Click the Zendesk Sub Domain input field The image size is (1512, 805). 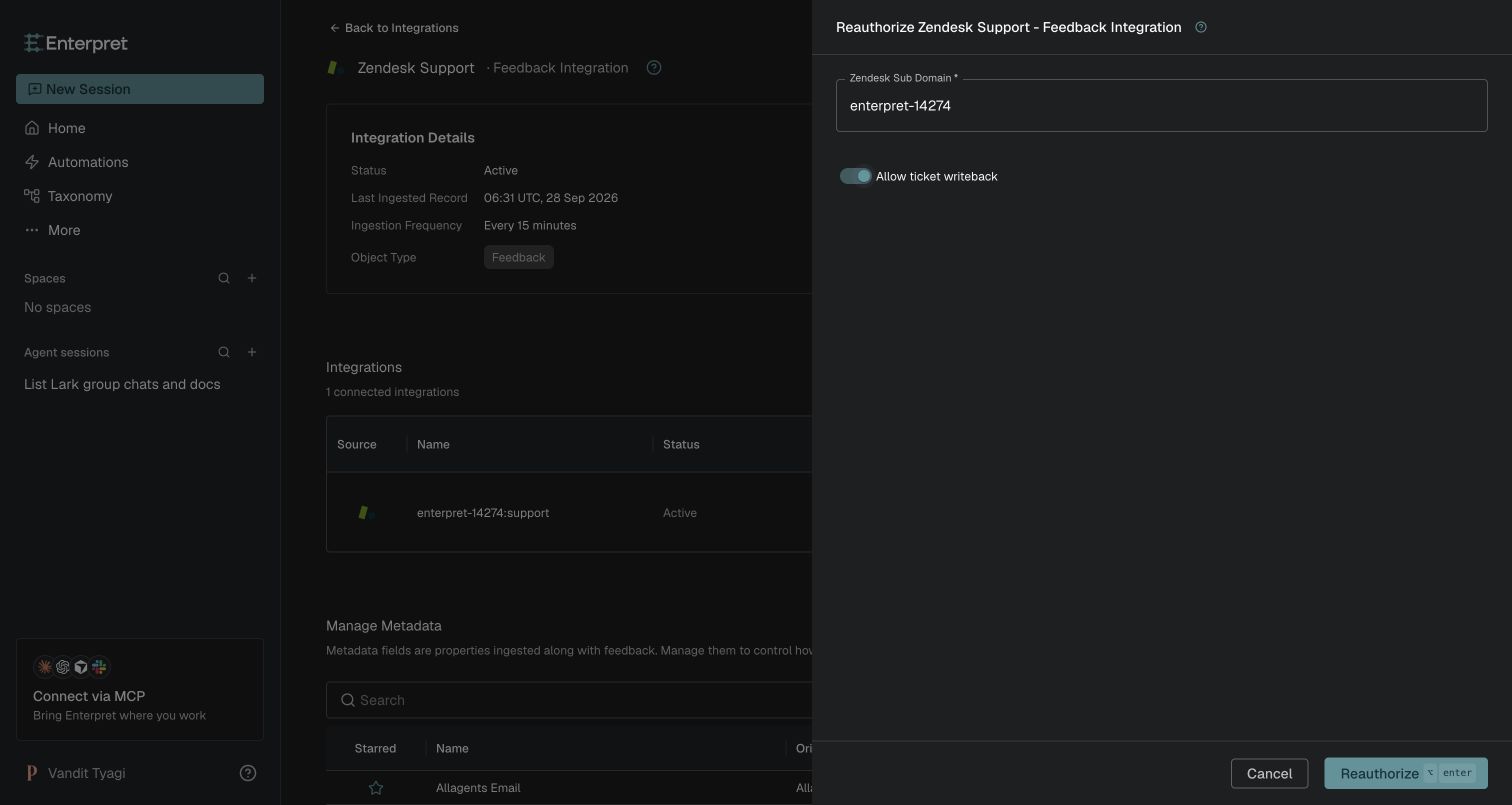[x=1162, y=105]
